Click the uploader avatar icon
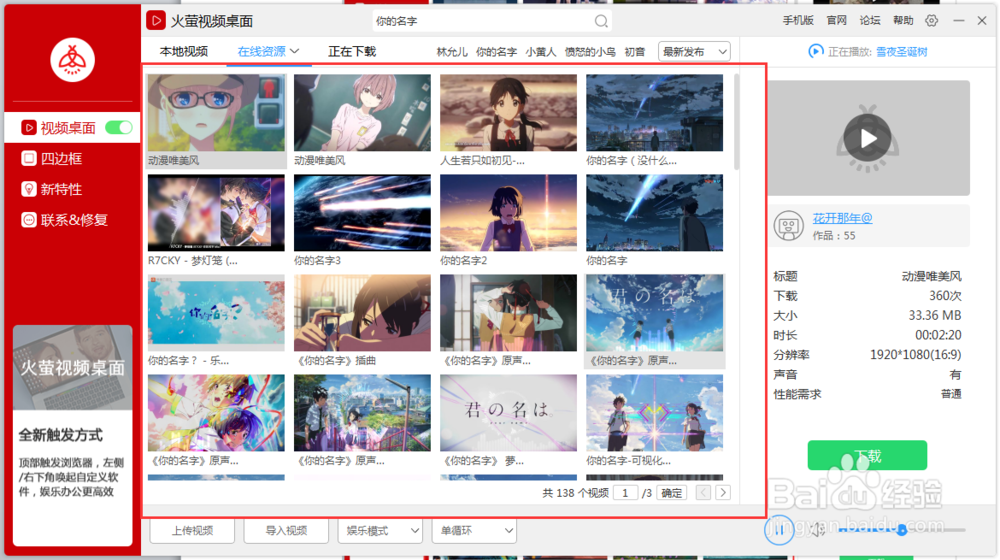The width and height of the screenshot is (1000, 560). point(788,226)
